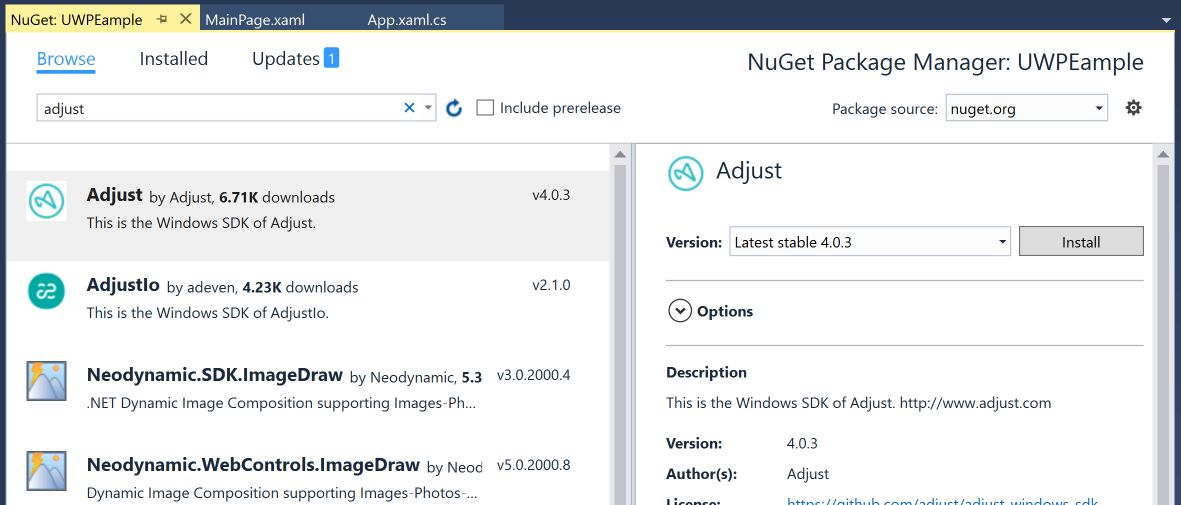Screen dimensions: 1181x505
Task: Click the refresh icon beside the search box
Action: (x=453, y=109)
